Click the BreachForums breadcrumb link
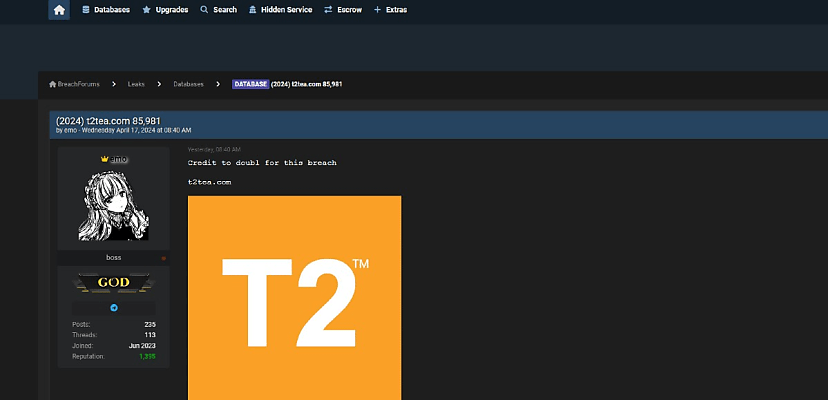 coord(78,84)
